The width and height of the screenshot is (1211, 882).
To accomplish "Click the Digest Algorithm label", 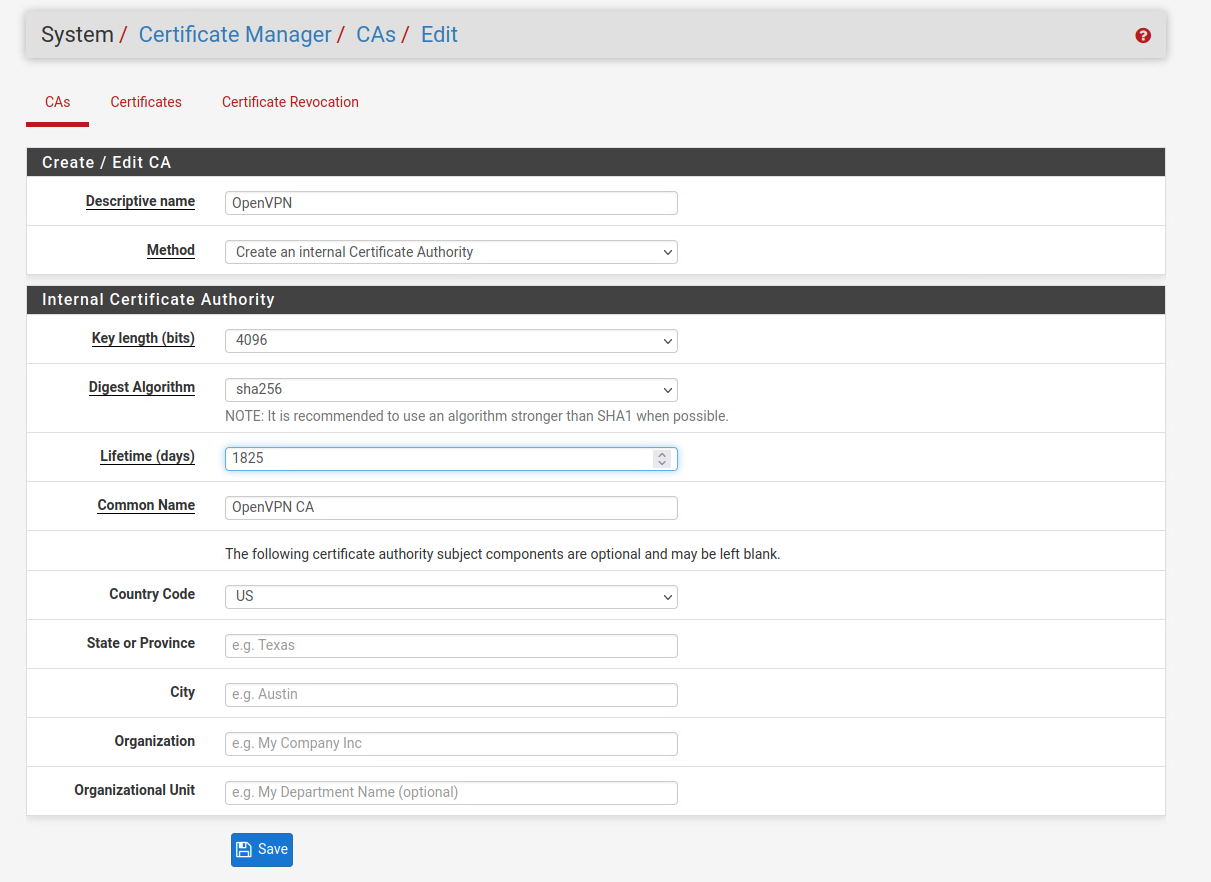I will click(x=142, y=387).
